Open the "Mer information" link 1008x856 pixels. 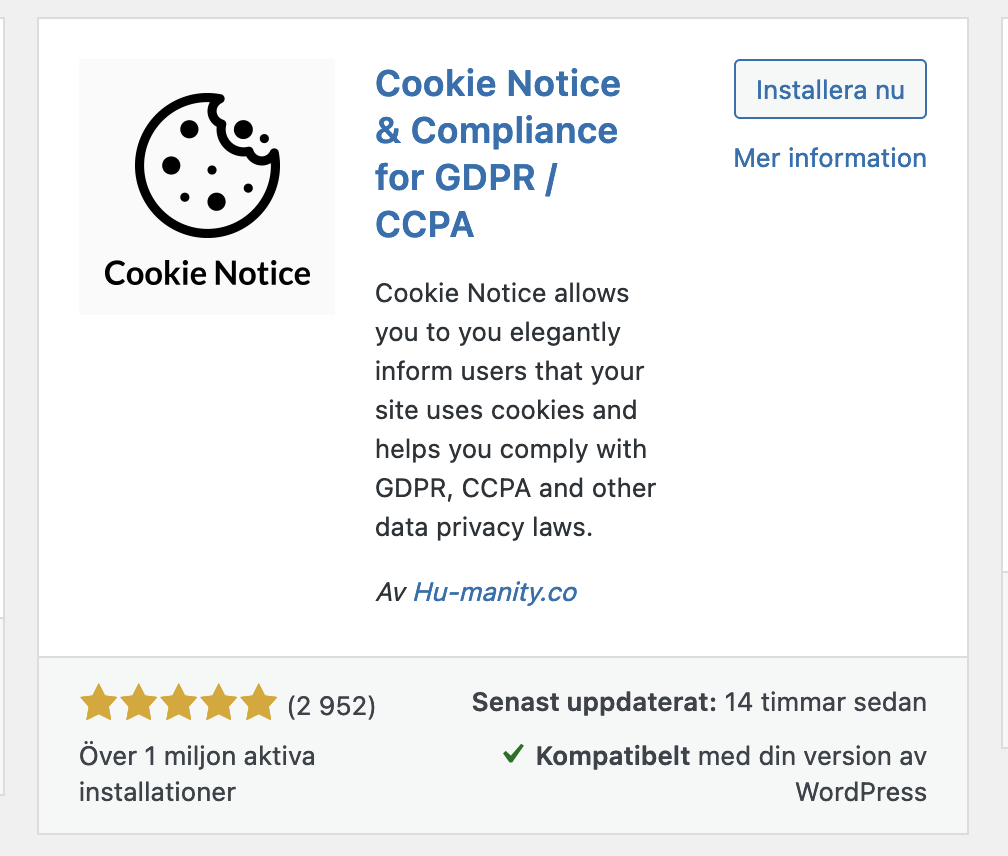tap(830, 158)
